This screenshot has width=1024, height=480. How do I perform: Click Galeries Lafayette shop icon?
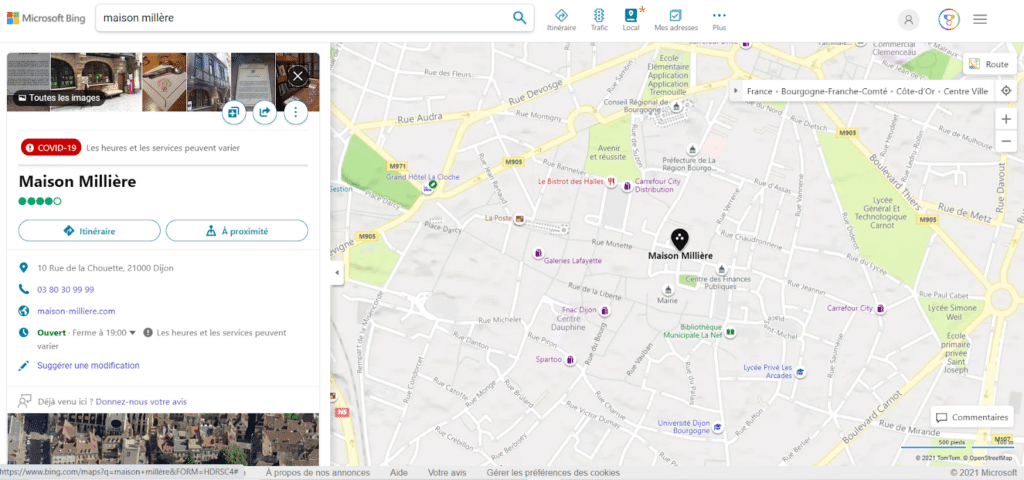(x=537, y=252)
